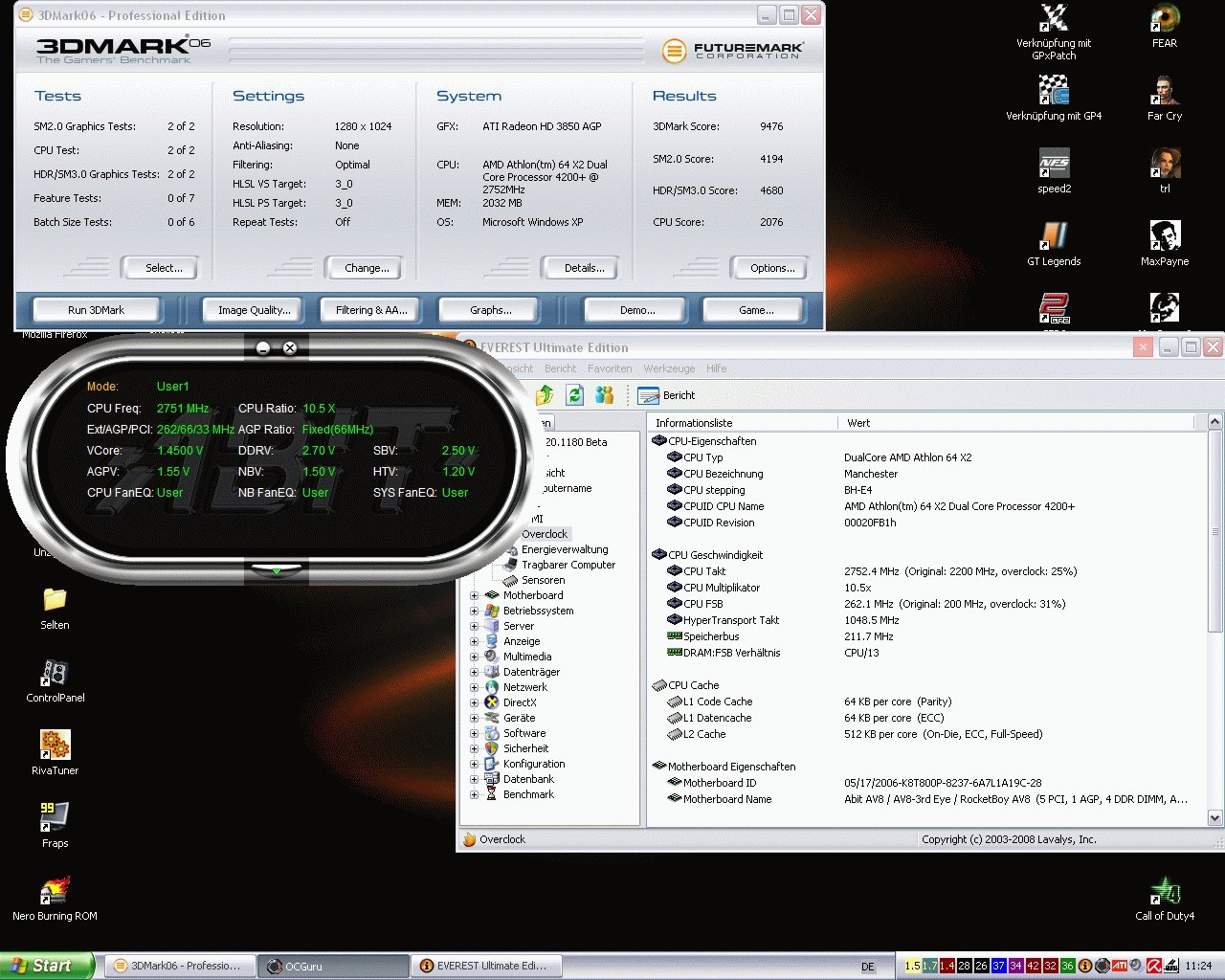
Task: Select Overclock in the EVEREST tree
Action: (x=545, y=534)
